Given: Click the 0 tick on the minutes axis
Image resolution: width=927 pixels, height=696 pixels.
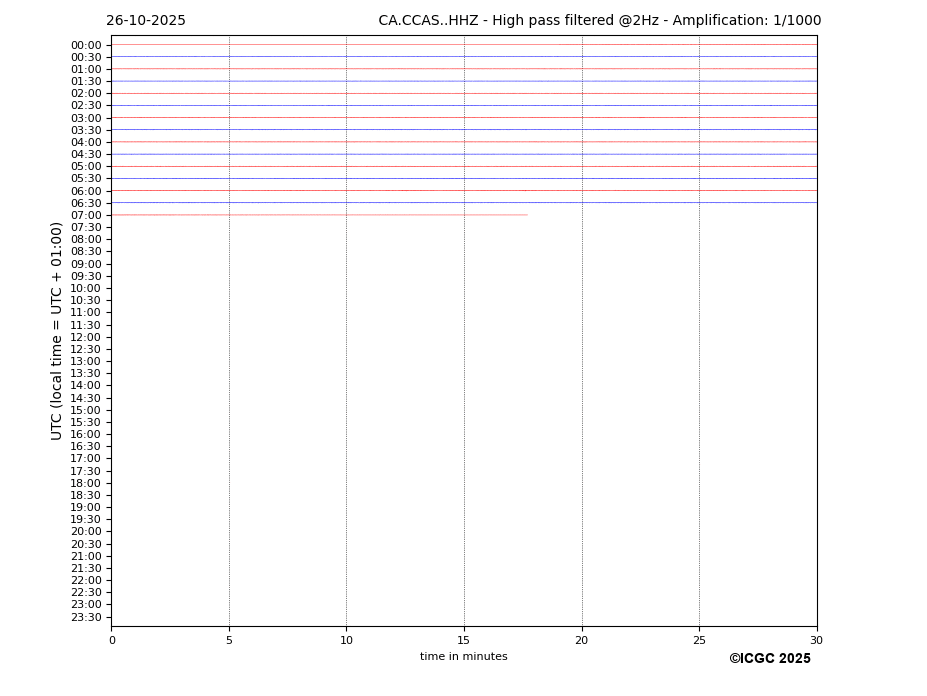Looking at the screenshot, I should click(112, 640).
